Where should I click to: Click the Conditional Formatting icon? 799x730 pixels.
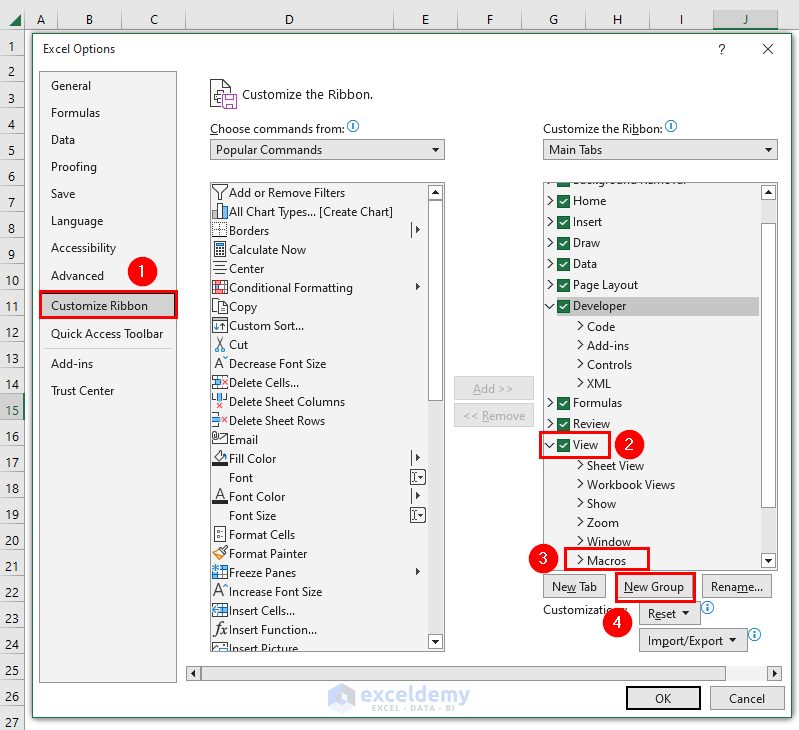[220, 287]
